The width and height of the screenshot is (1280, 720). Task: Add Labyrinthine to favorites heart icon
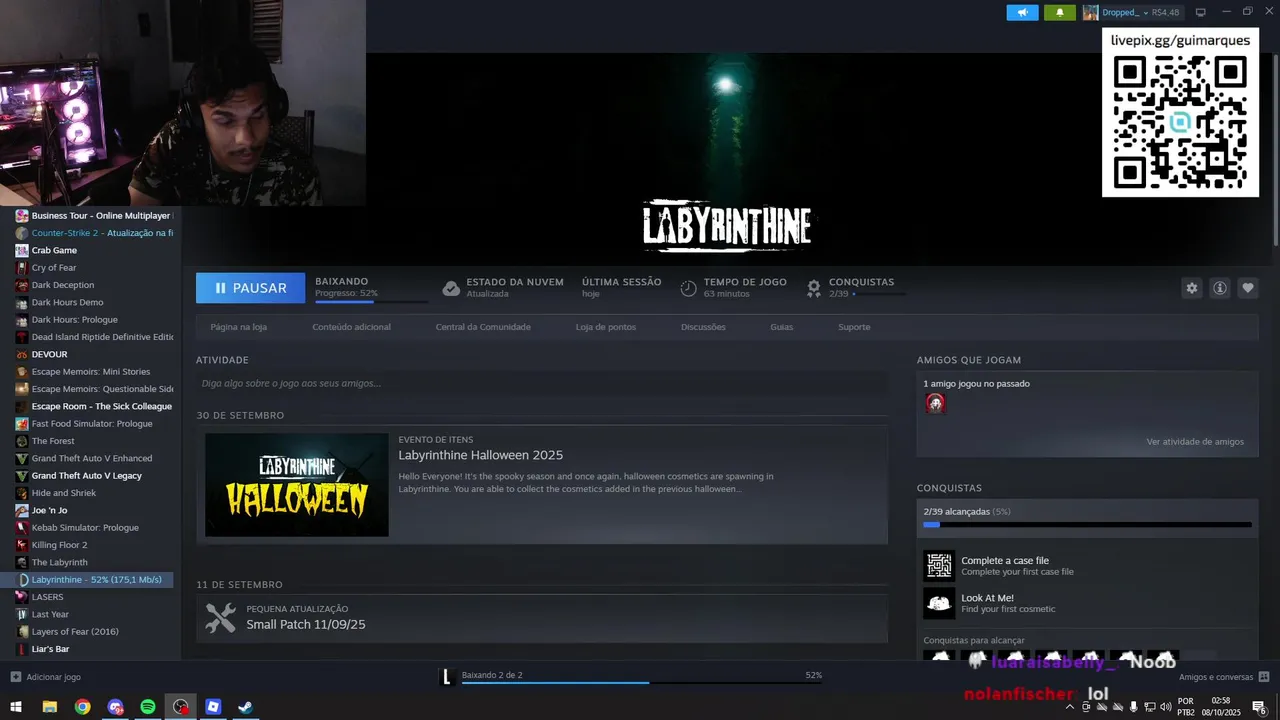pyautogui.click(x=1248, y=288)
